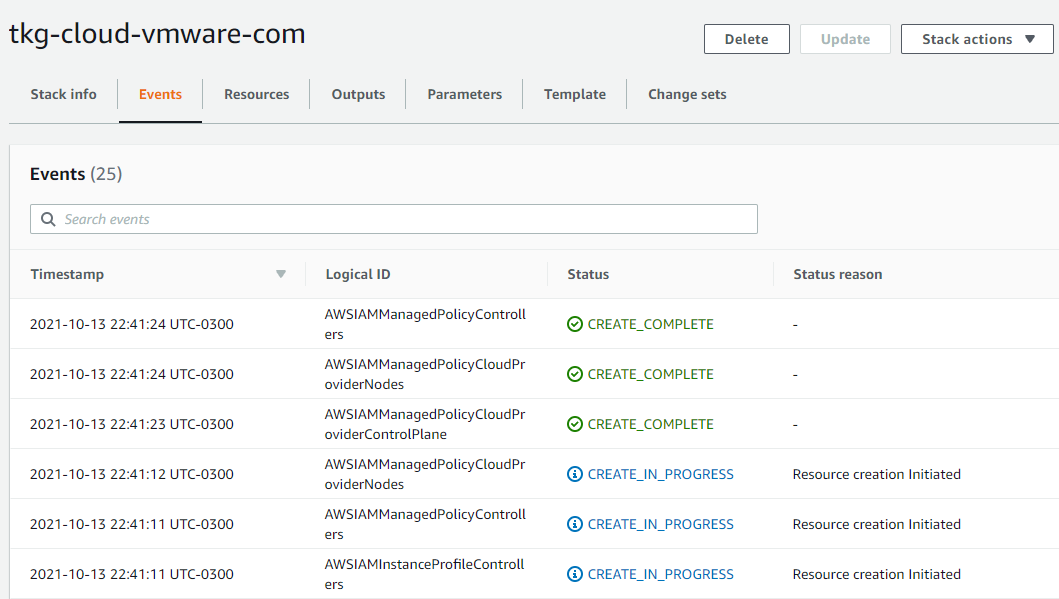Screen dimensions: 1059x599
Task: Click the Status column header
Action: pos(588,274)
